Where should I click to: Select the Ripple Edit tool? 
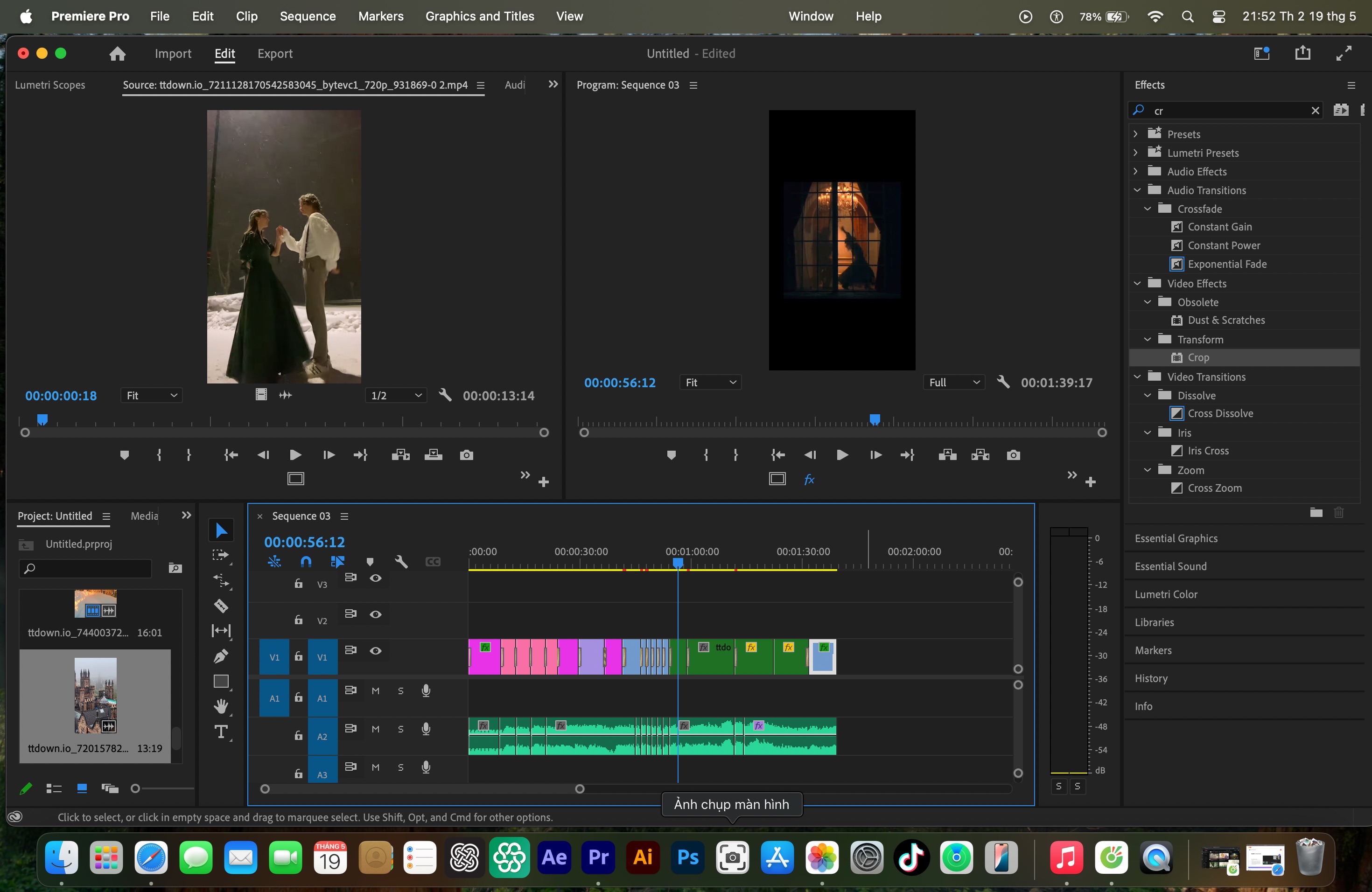pos(221,581)
